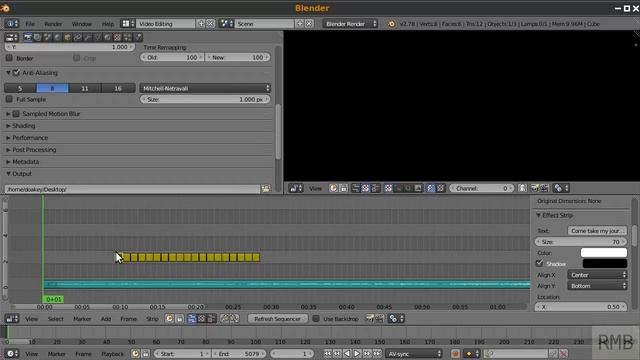
Task: Delete the Video Editing screen layout
Action: 211,24
